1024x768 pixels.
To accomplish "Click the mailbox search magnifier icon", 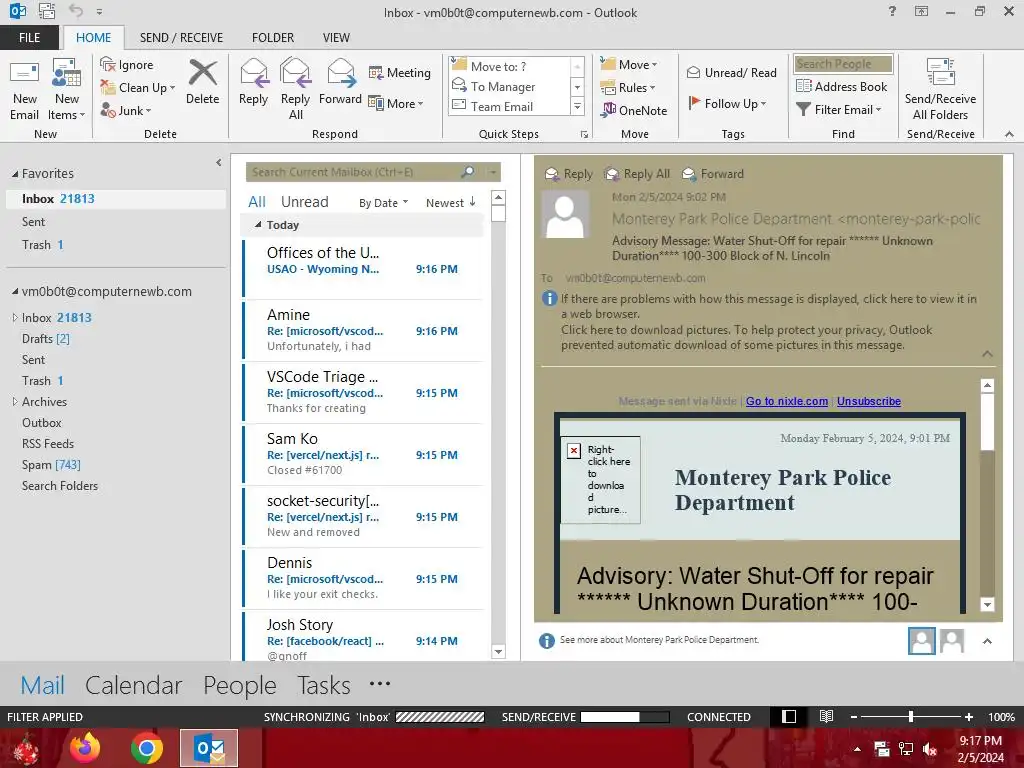I will point(468,172).
